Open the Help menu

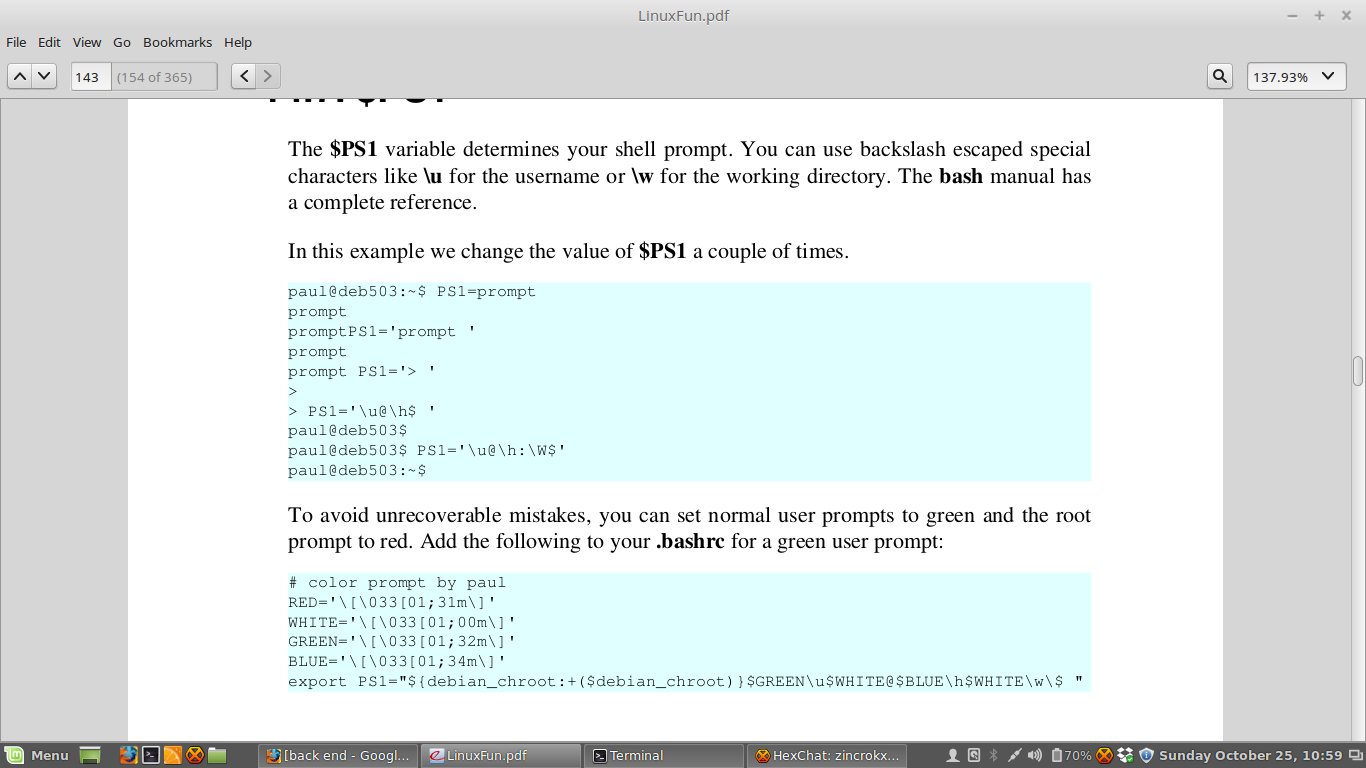238,42
